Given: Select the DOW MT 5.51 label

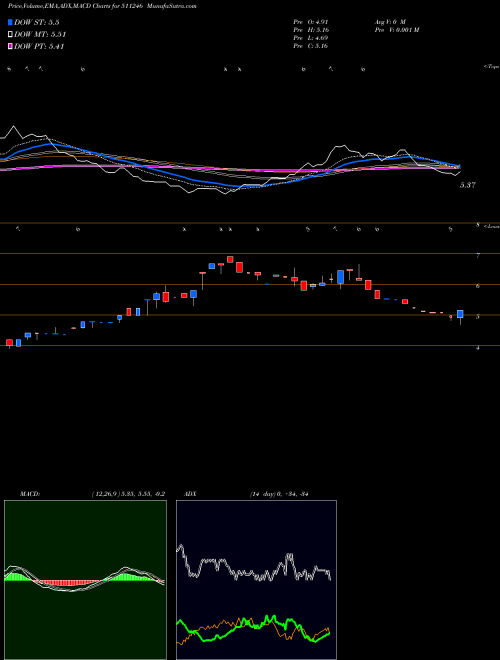Looking at the screenshot, I should (x=40, y=35).
